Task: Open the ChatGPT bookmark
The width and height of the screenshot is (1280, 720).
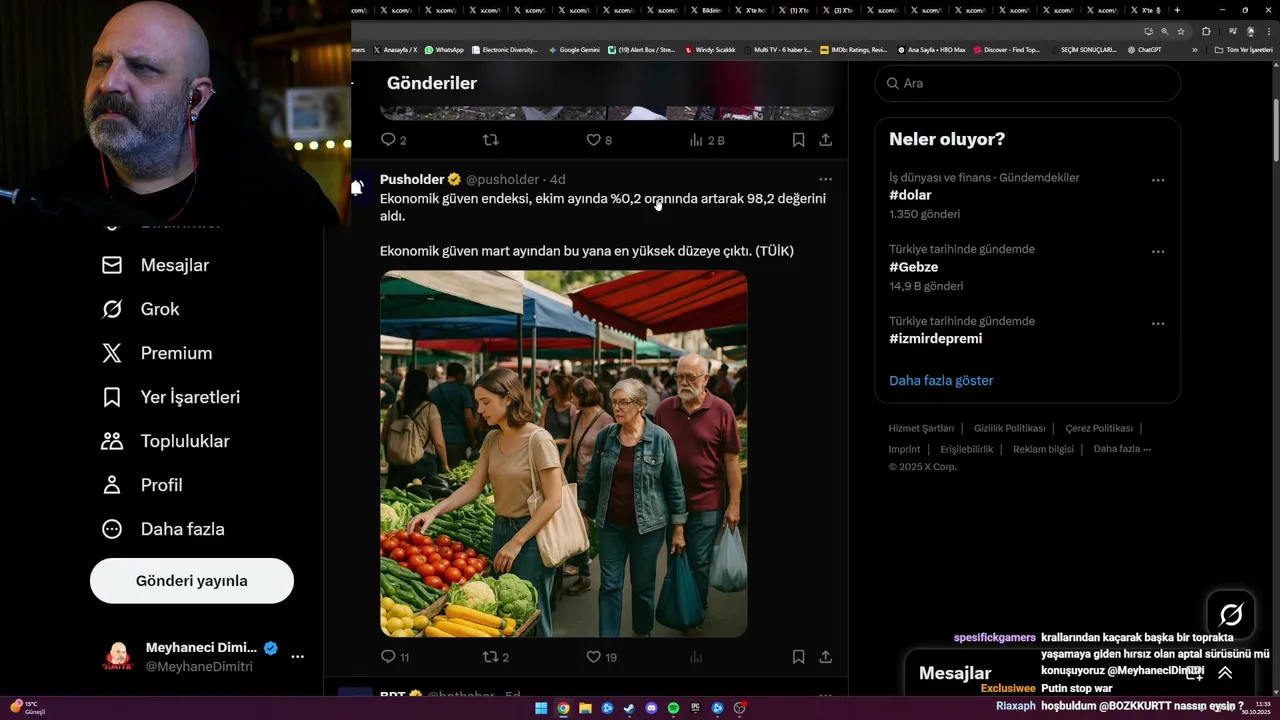Action: click(1144, 50)
